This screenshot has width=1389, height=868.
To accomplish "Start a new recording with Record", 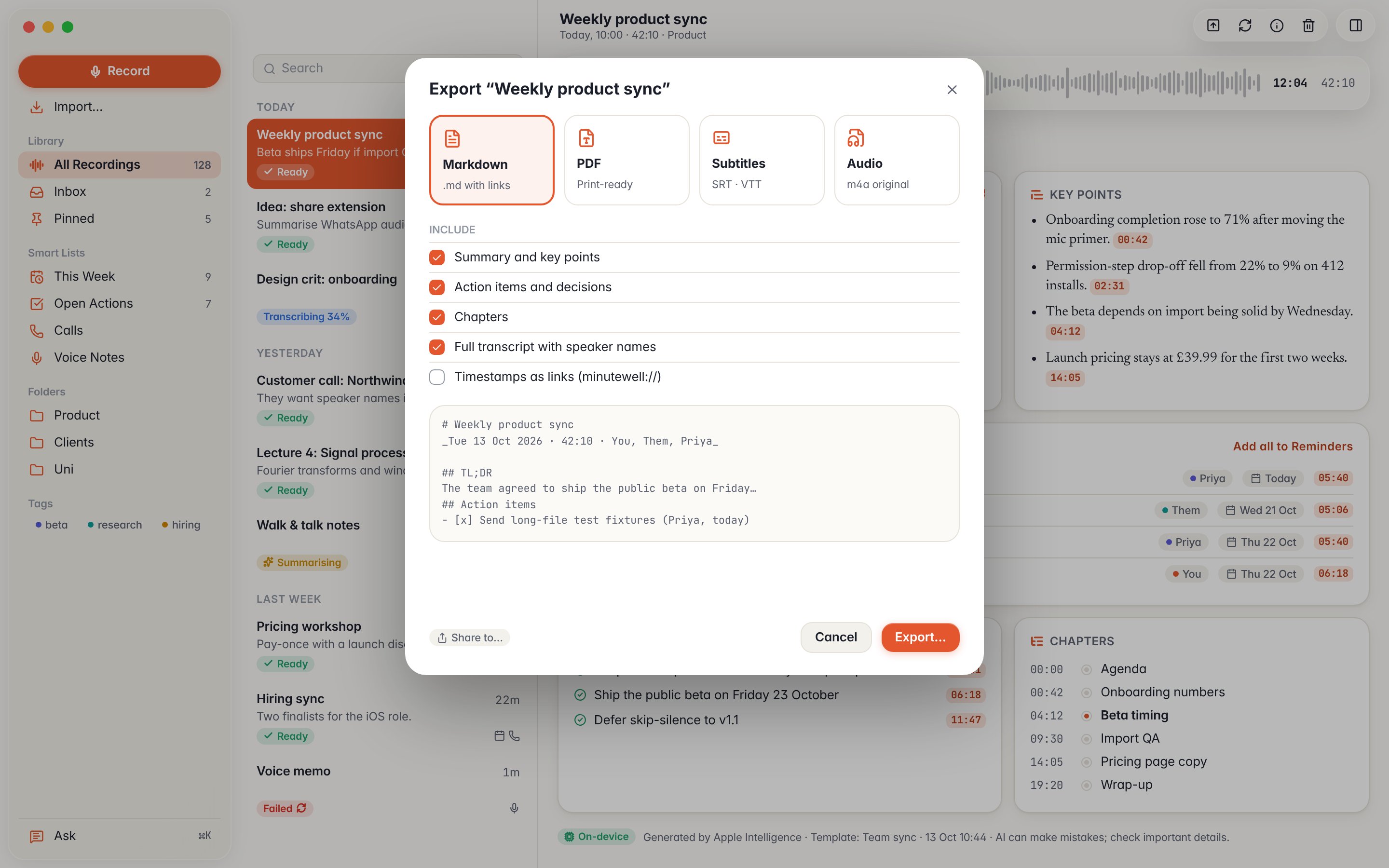I will (120, 71).
